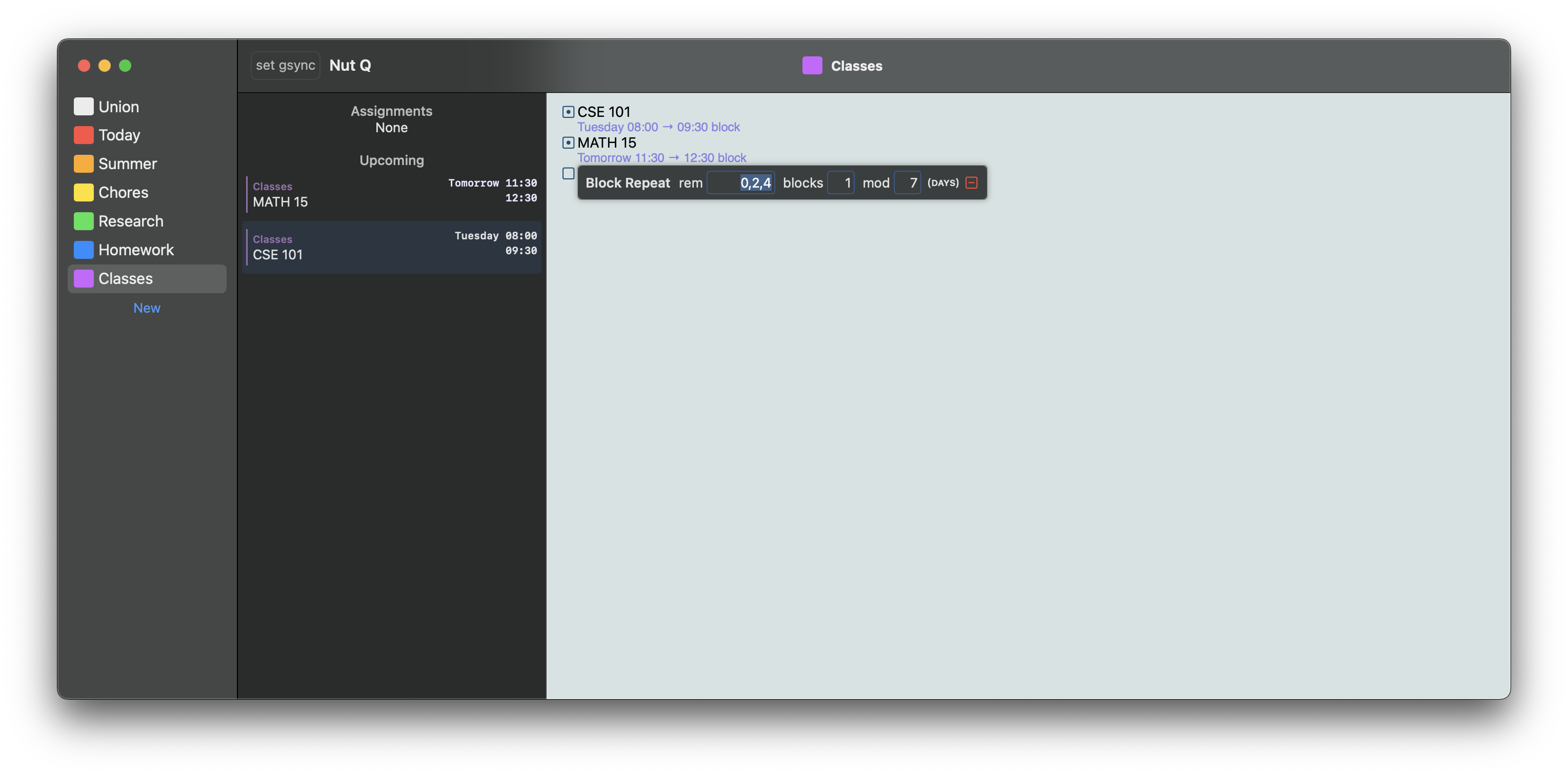Click the Classes list icon in sidebar
Viewport: 1568px width, 775px height.
(x=83, y=278)
